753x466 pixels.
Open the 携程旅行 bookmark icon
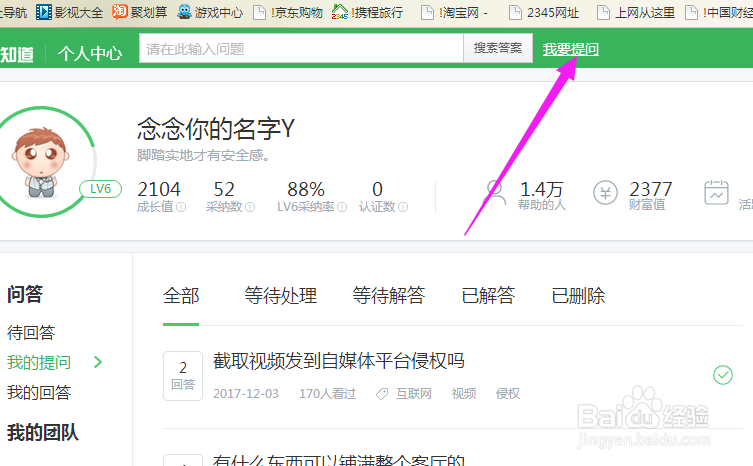(x=340, y=12)
